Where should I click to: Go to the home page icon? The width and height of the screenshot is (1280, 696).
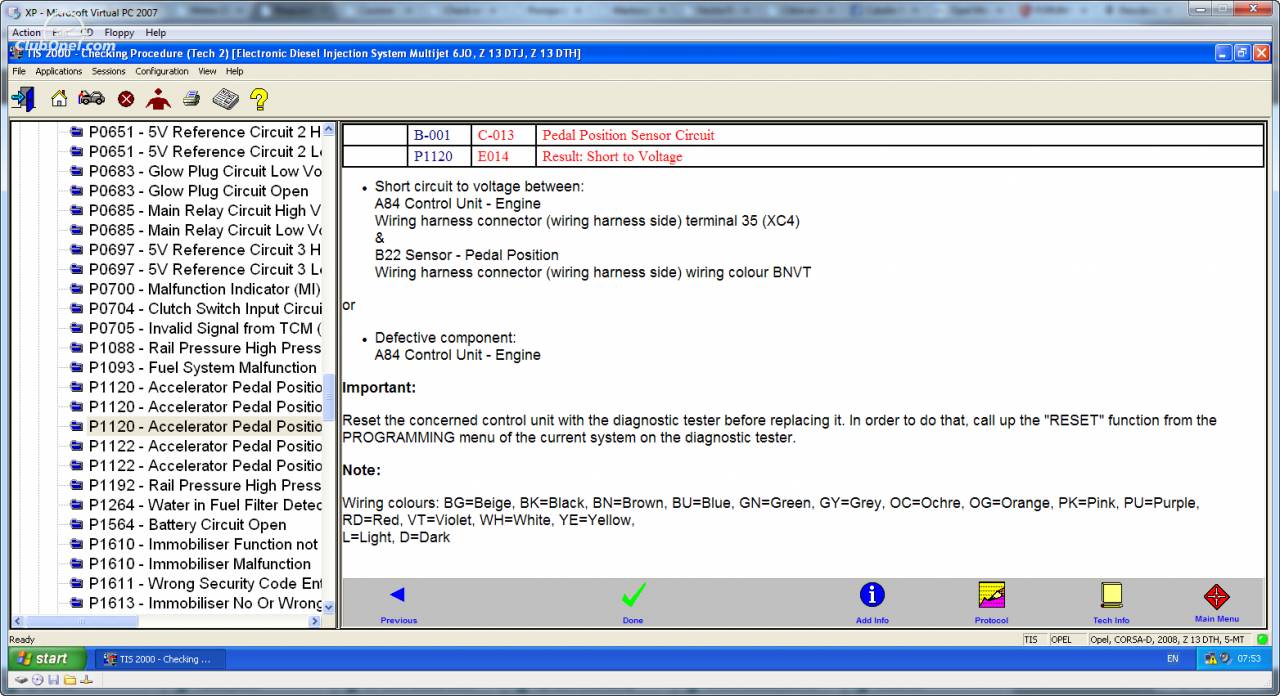tap(59, 99)
